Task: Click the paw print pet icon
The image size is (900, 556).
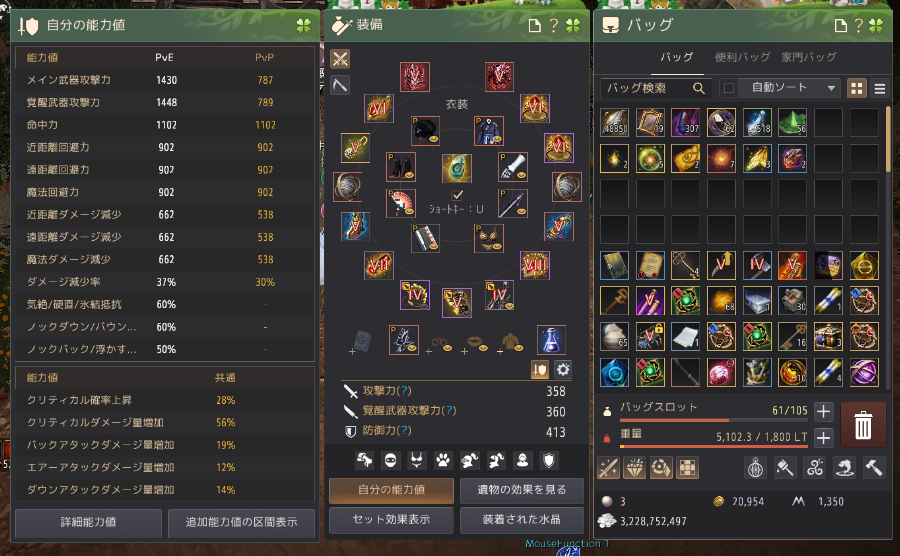Action: (443, 460)
